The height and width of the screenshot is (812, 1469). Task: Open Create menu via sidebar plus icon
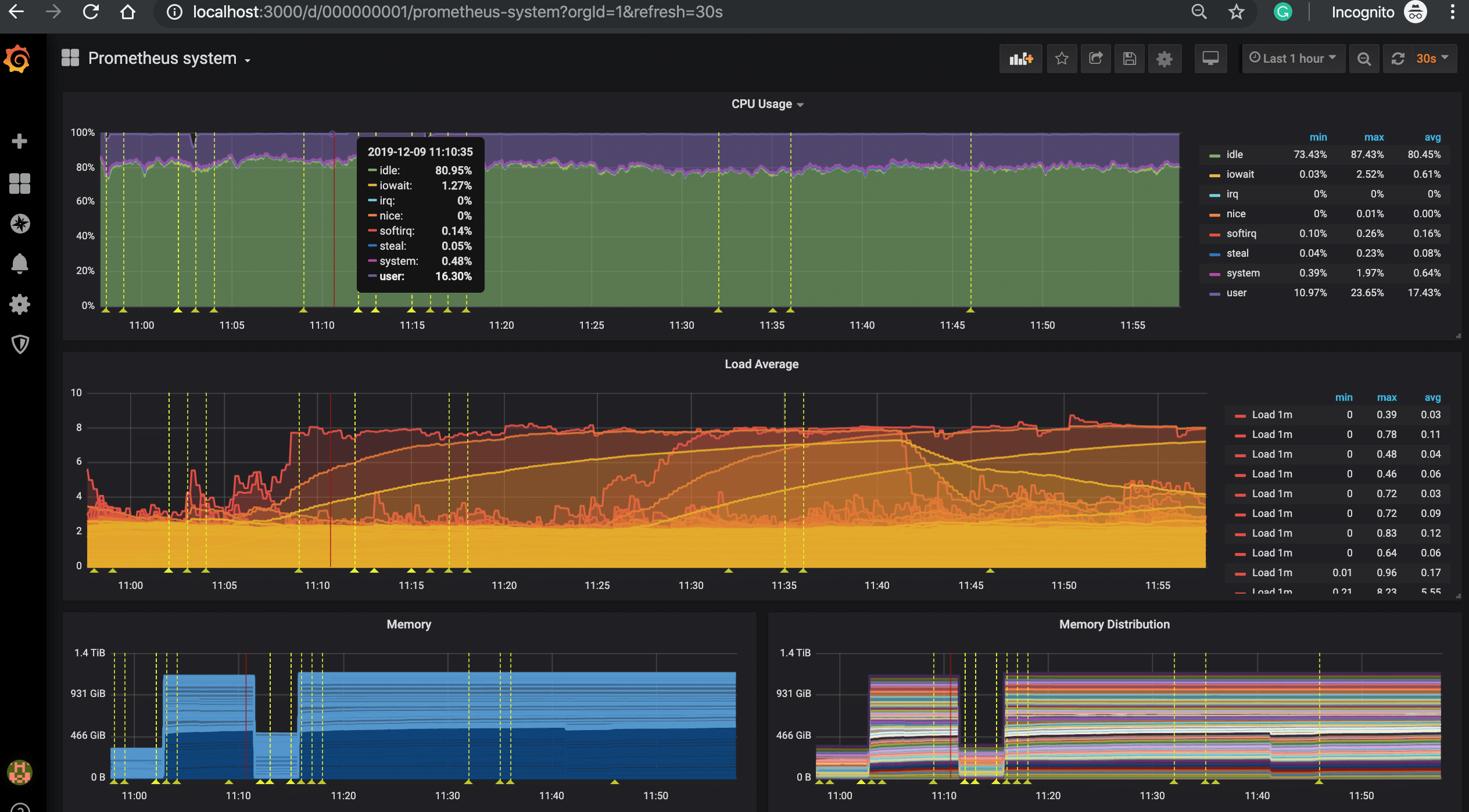20,141
